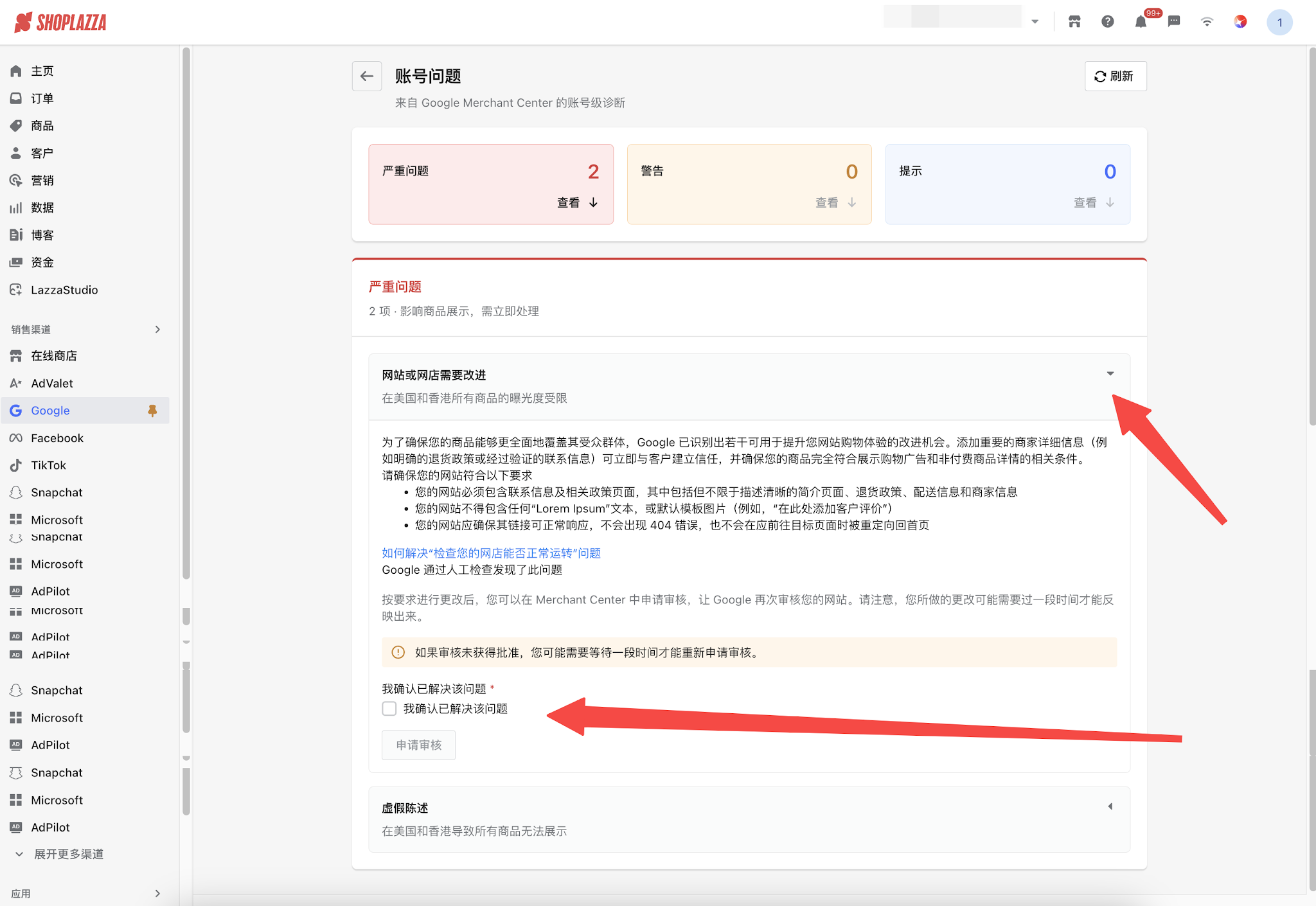Select the Google sales channel
1316x906 pixels.
(85, 411)
